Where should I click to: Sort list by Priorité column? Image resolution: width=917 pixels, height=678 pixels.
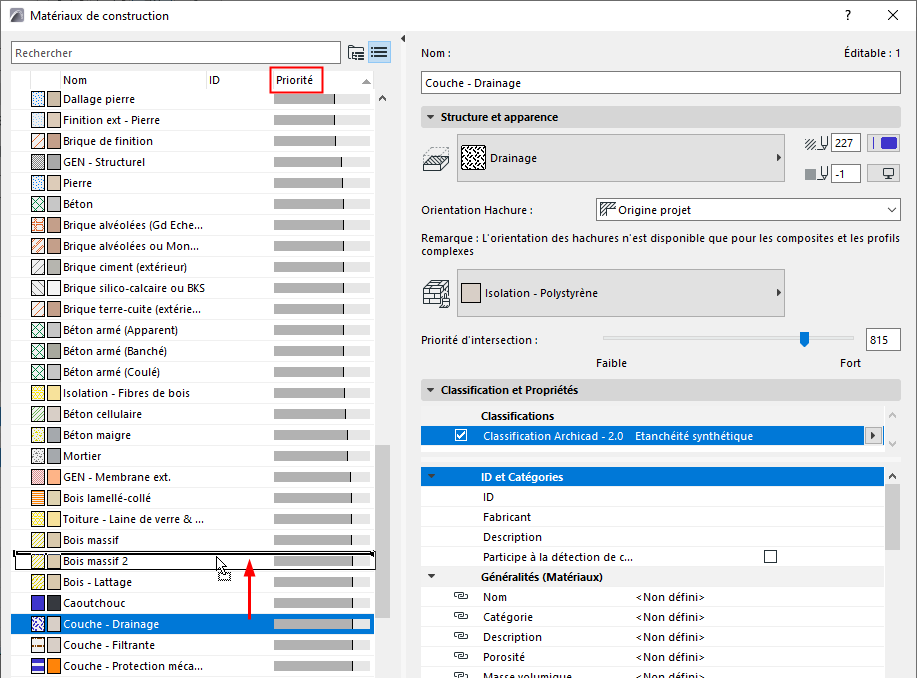[x=295, y=80]
